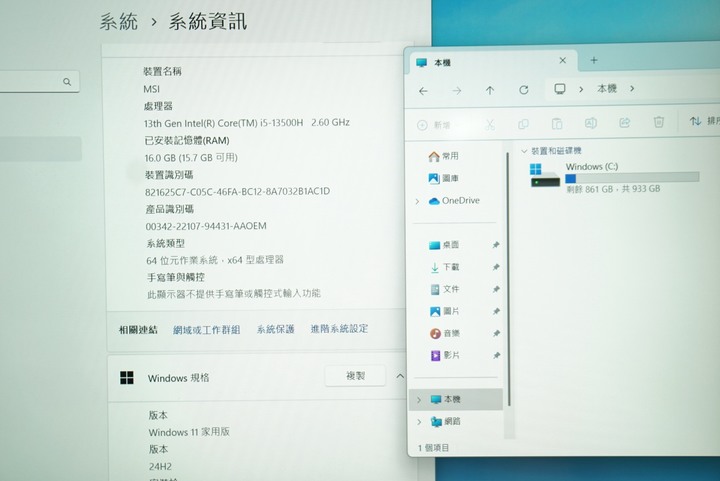Expand the 網路 tree node
Viewport: 720px width, 481px height.
(x=418, y=422)
